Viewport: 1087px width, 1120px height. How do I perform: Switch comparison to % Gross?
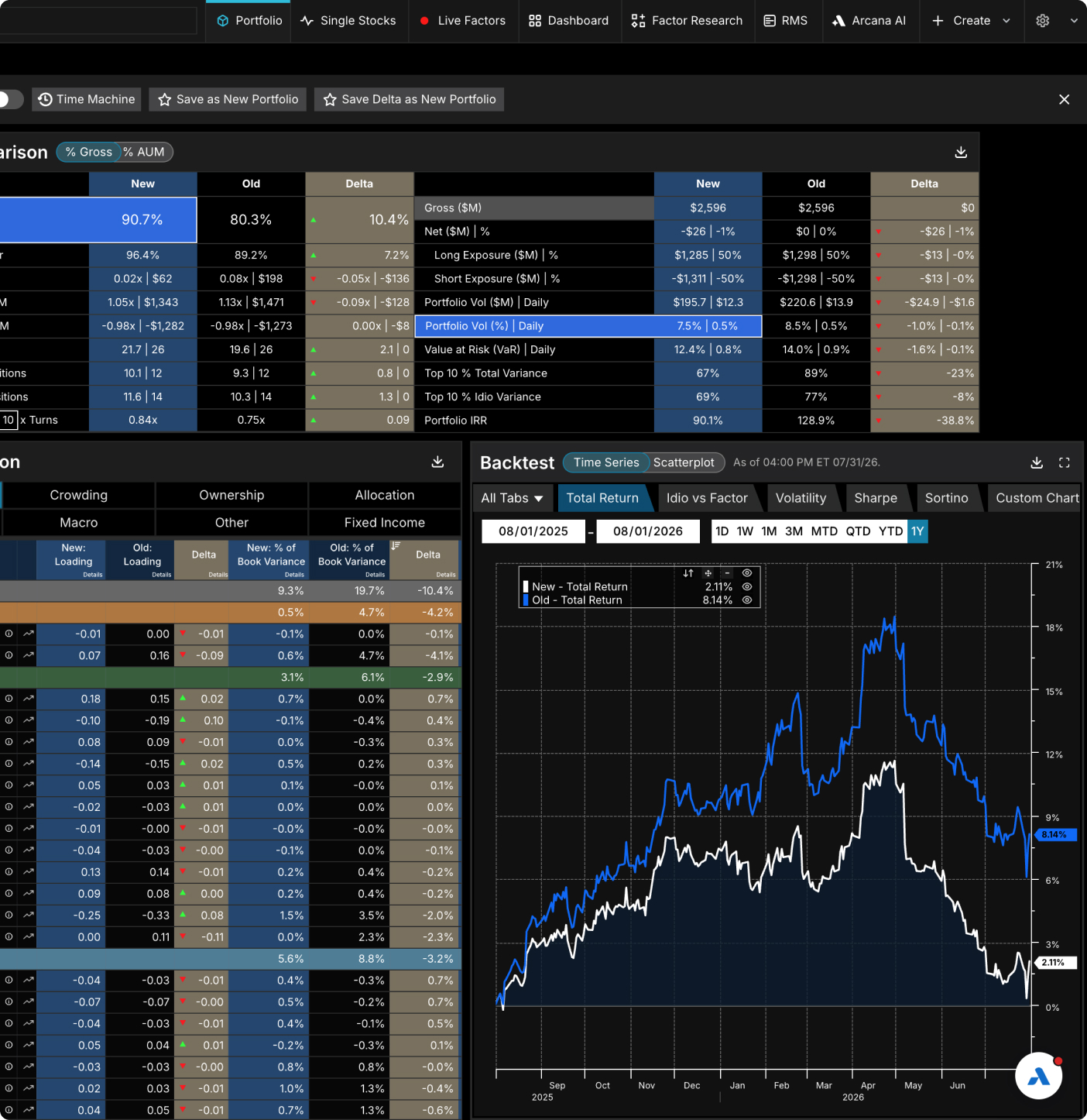[88, 153]
